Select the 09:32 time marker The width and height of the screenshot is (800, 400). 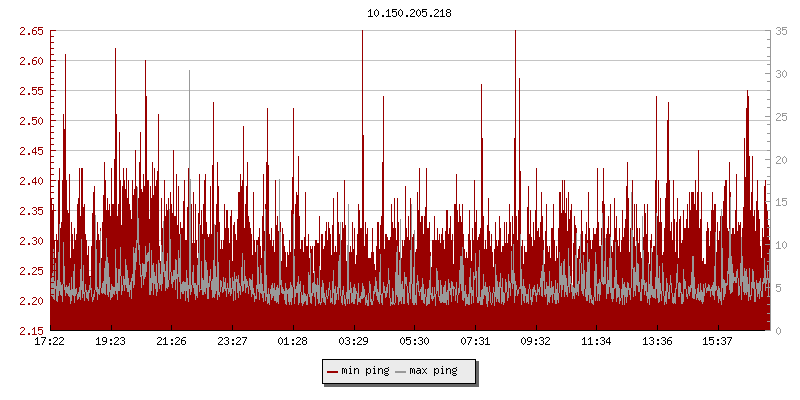pyautogui.click(x=536, y=341)
